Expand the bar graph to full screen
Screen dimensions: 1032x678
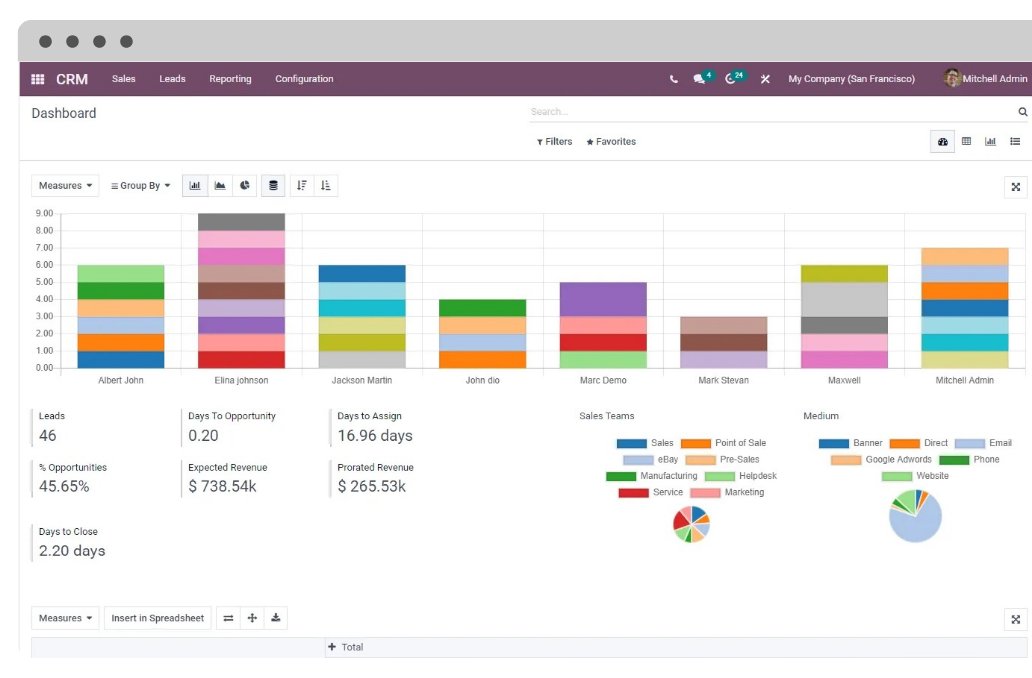click(x=1015, y=187)
